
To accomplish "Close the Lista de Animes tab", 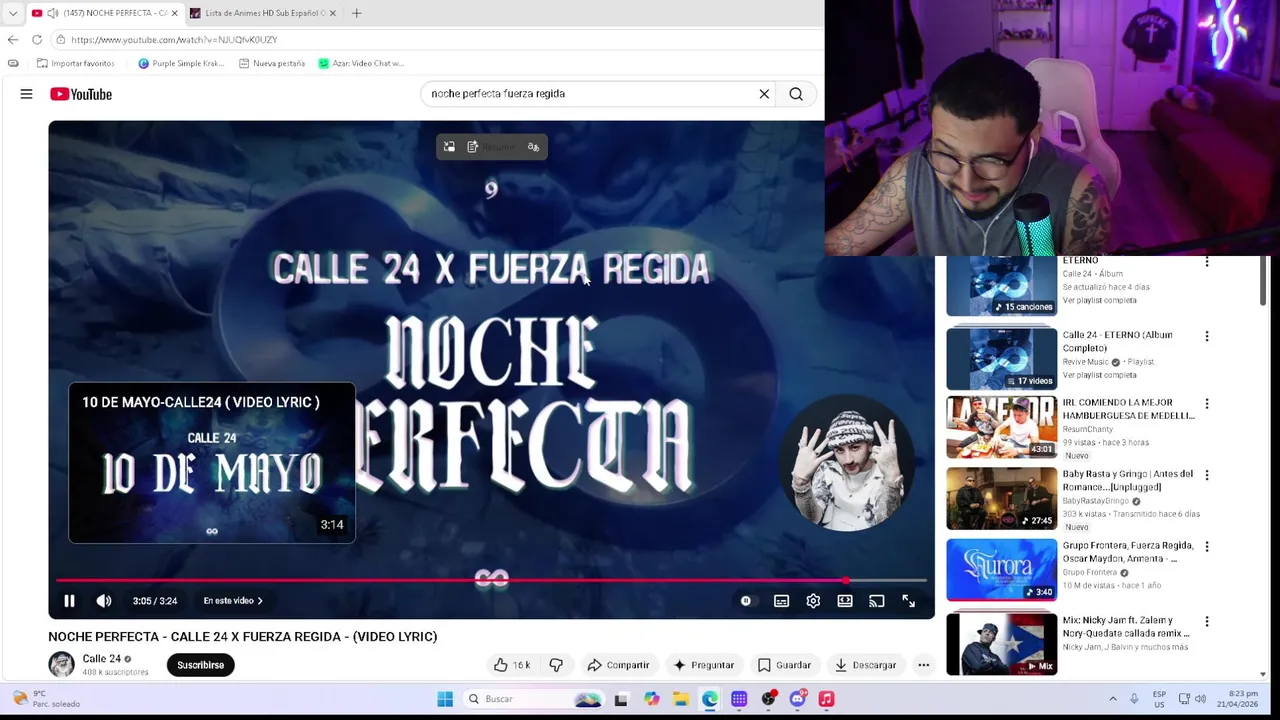I will 333,13.
